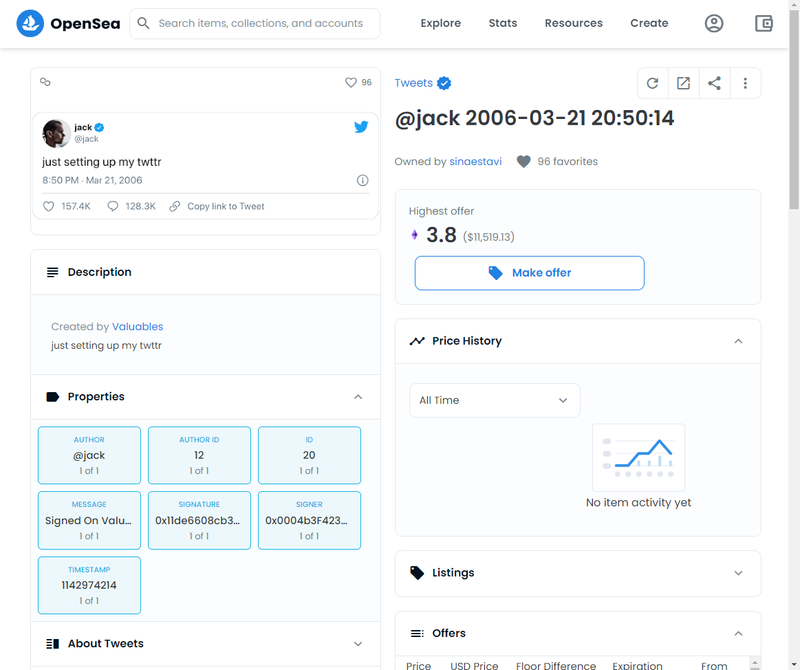Favorite the item with the heart above the tweet
Image resolution: width=800 pixels, height=670 pixels.
coord(351,82)
